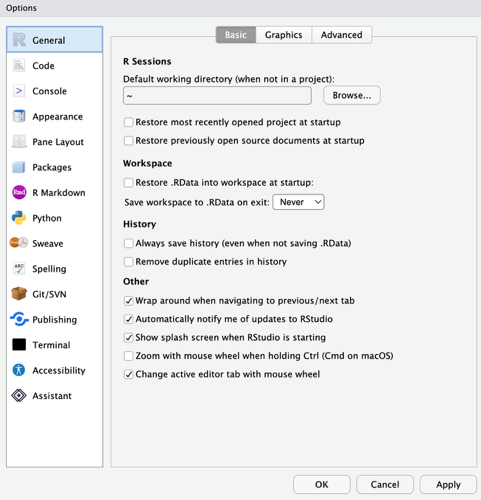
Task: Click the Cancel button
Action: tap(385, 484)
